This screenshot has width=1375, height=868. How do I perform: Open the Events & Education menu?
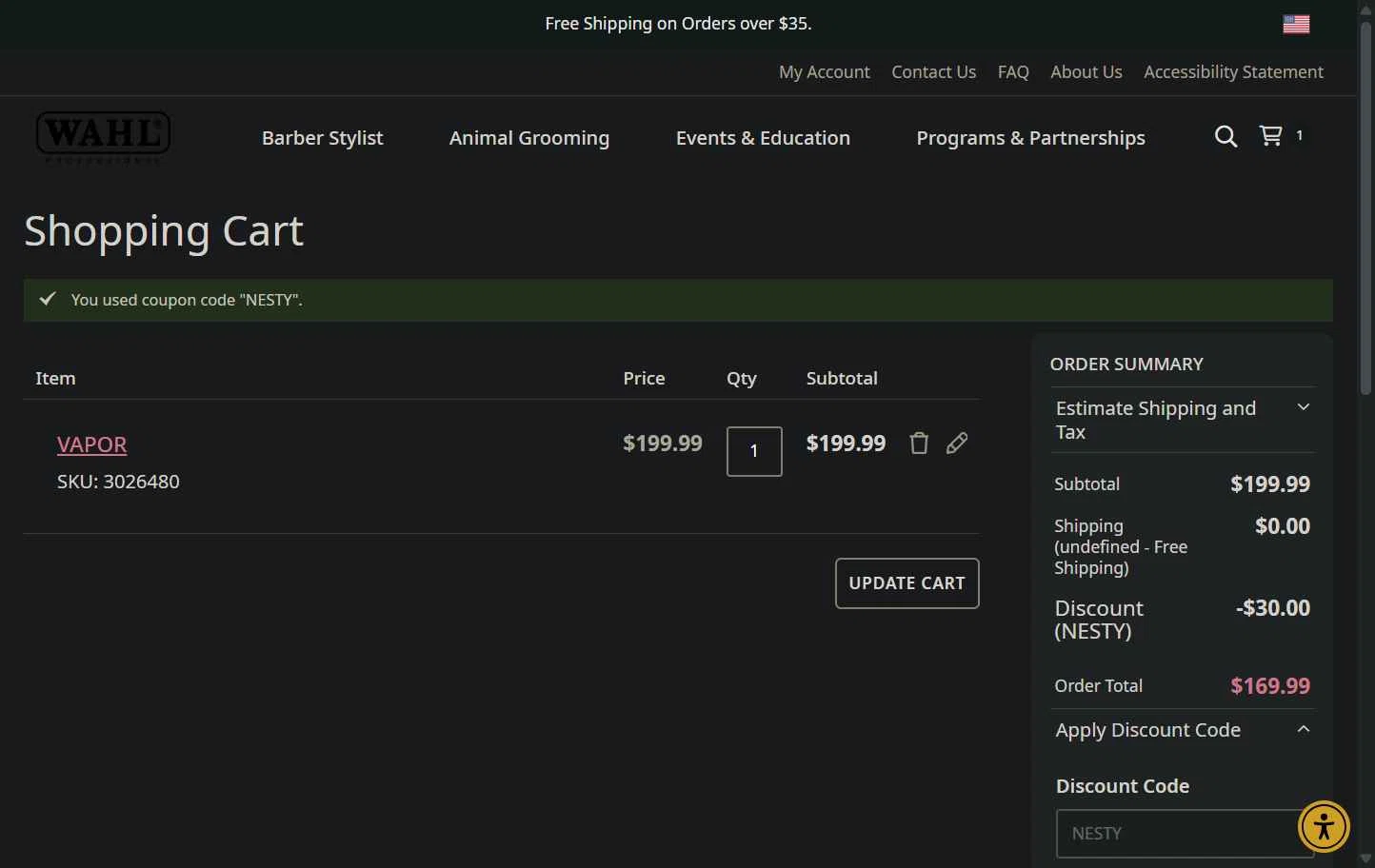click(x=763, y=138)
